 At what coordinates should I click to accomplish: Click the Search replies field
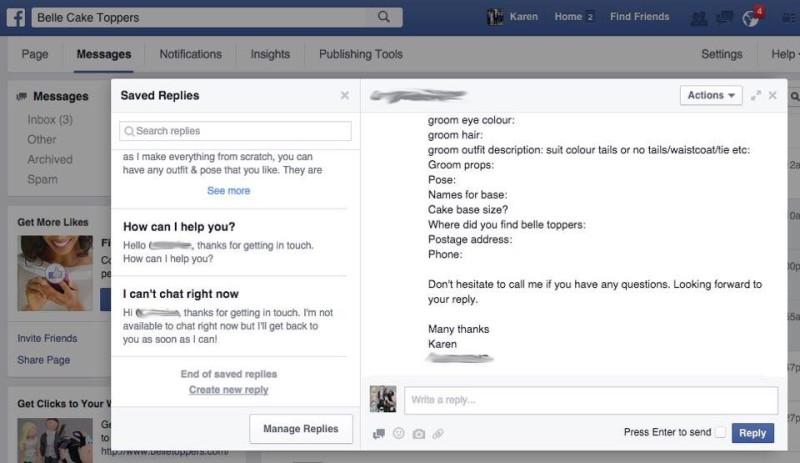point(235,131)
